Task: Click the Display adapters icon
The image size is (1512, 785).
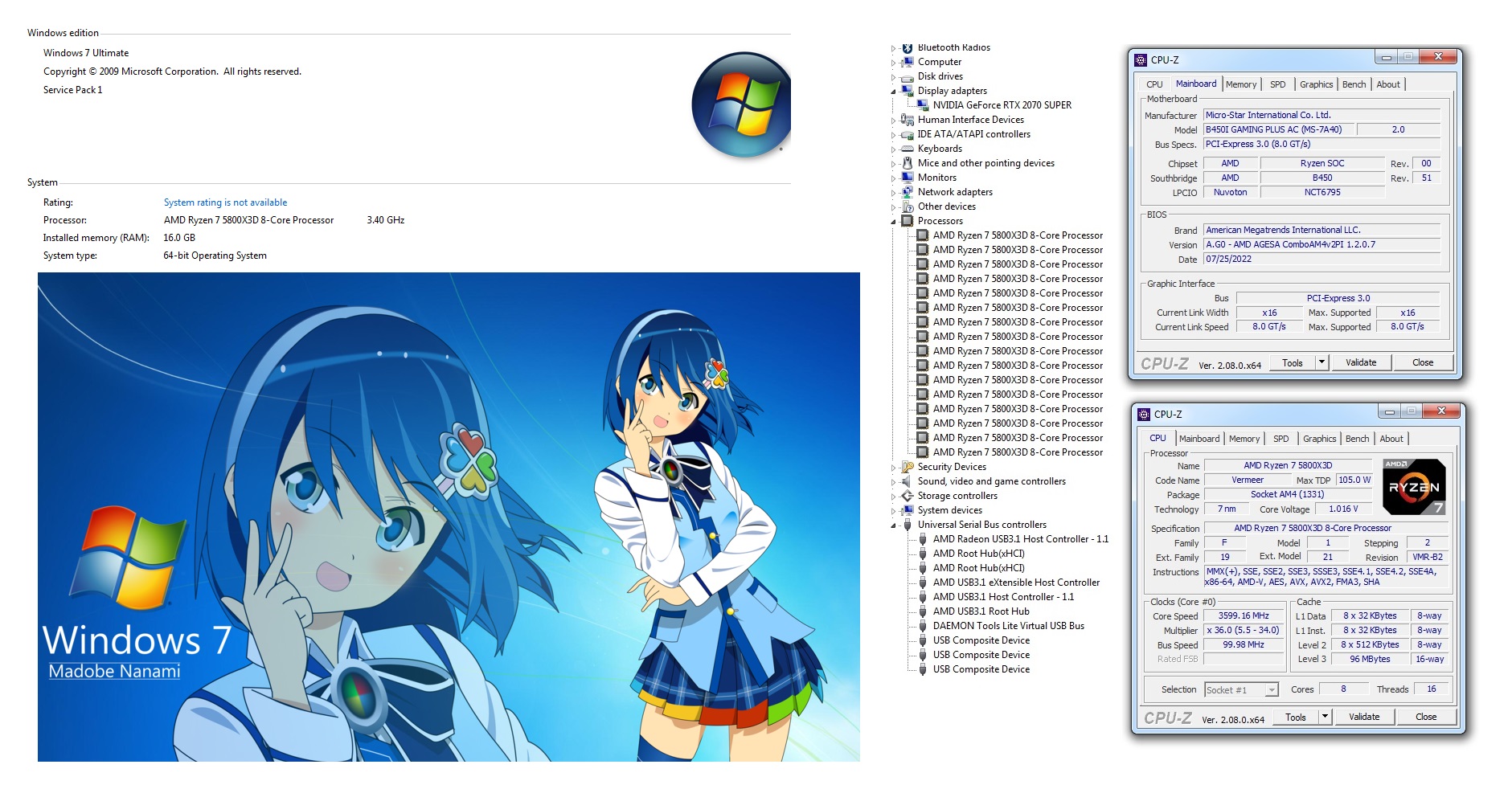Action: [x=908, y=91]
